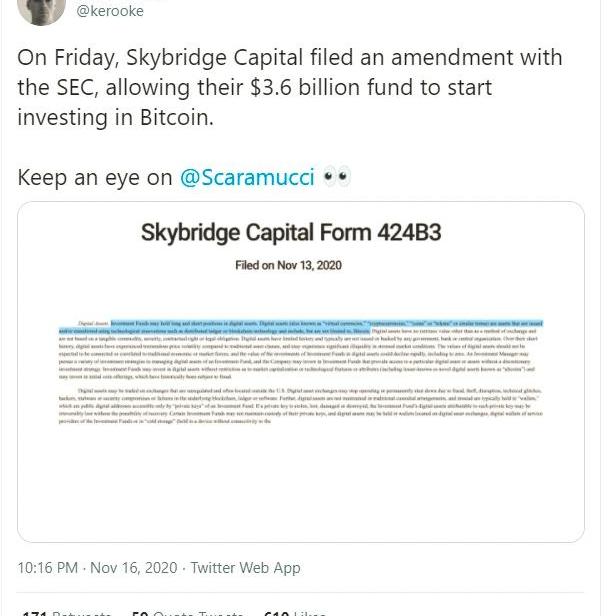Open the embedded Skybridge form image

(x=301, y=370)
